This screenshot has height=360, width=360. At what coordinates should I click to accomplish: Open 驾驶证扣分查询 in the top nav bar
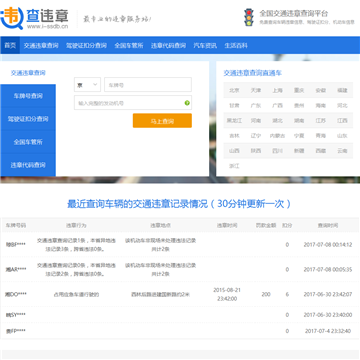point(86,45)
